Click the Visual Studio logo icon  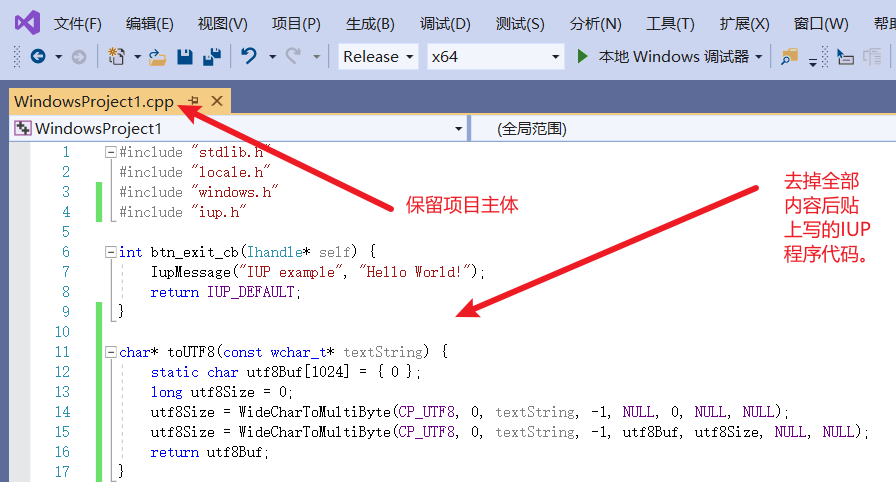click(x=27, y=23)
